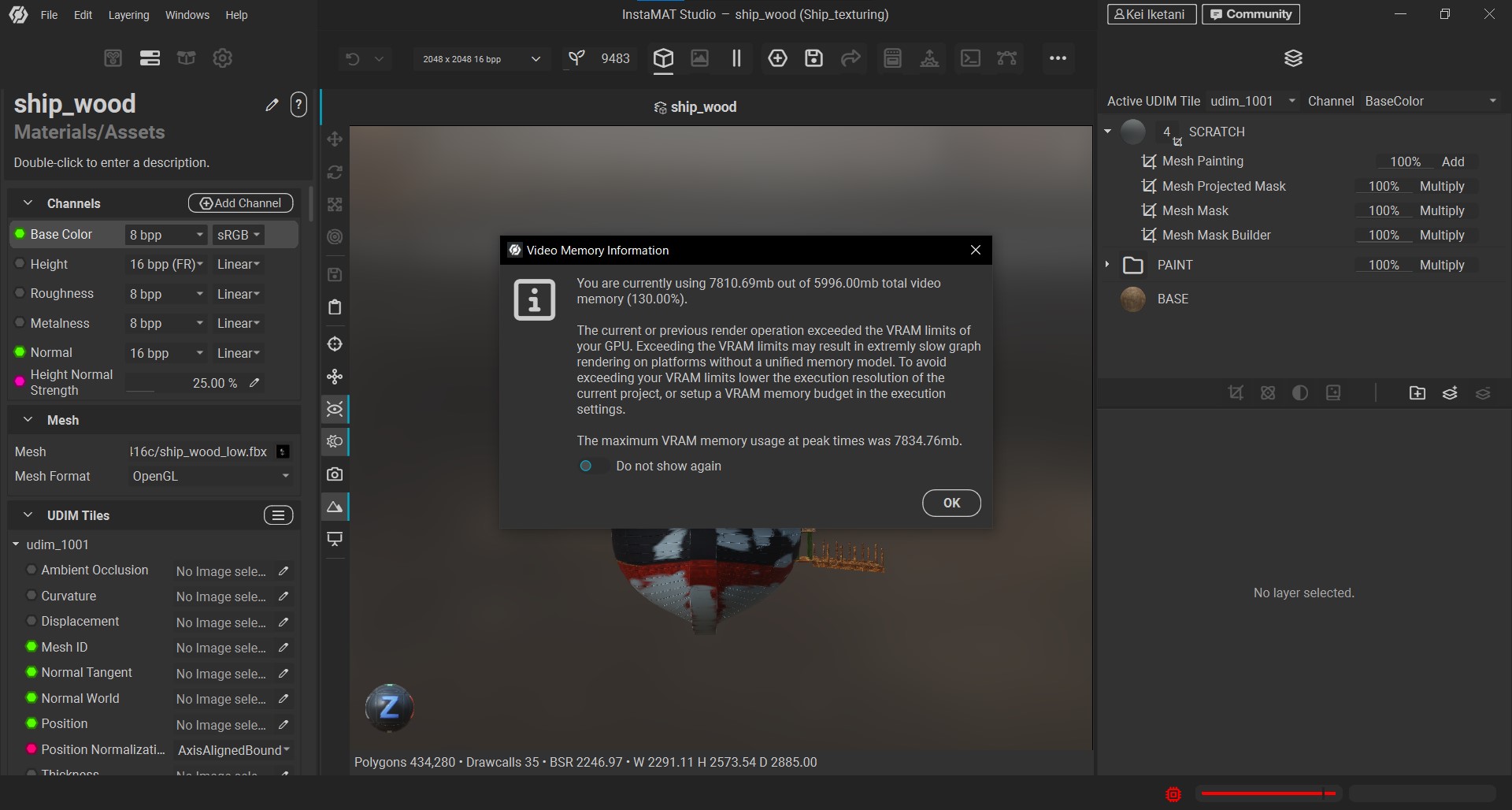Viewport: 1512px width, 810px height.
Task: Open the Windows menu
Action: (x=187, y=15)
